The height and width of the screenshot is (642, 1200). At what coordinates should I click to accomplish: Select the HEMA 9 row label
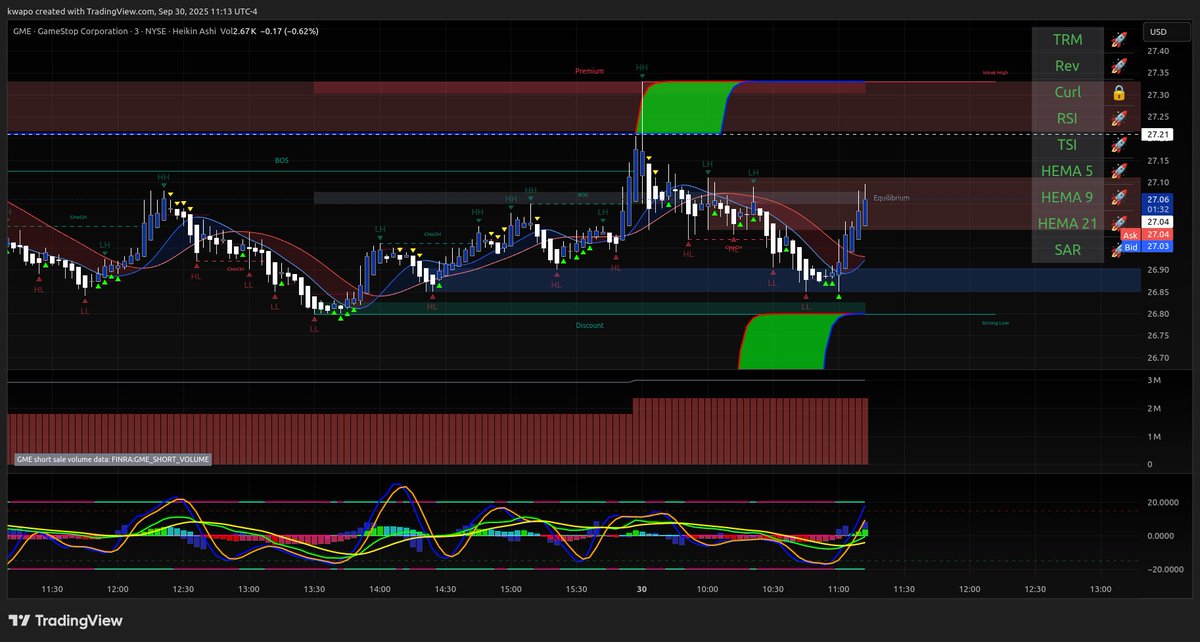[x=1067, y=197]
